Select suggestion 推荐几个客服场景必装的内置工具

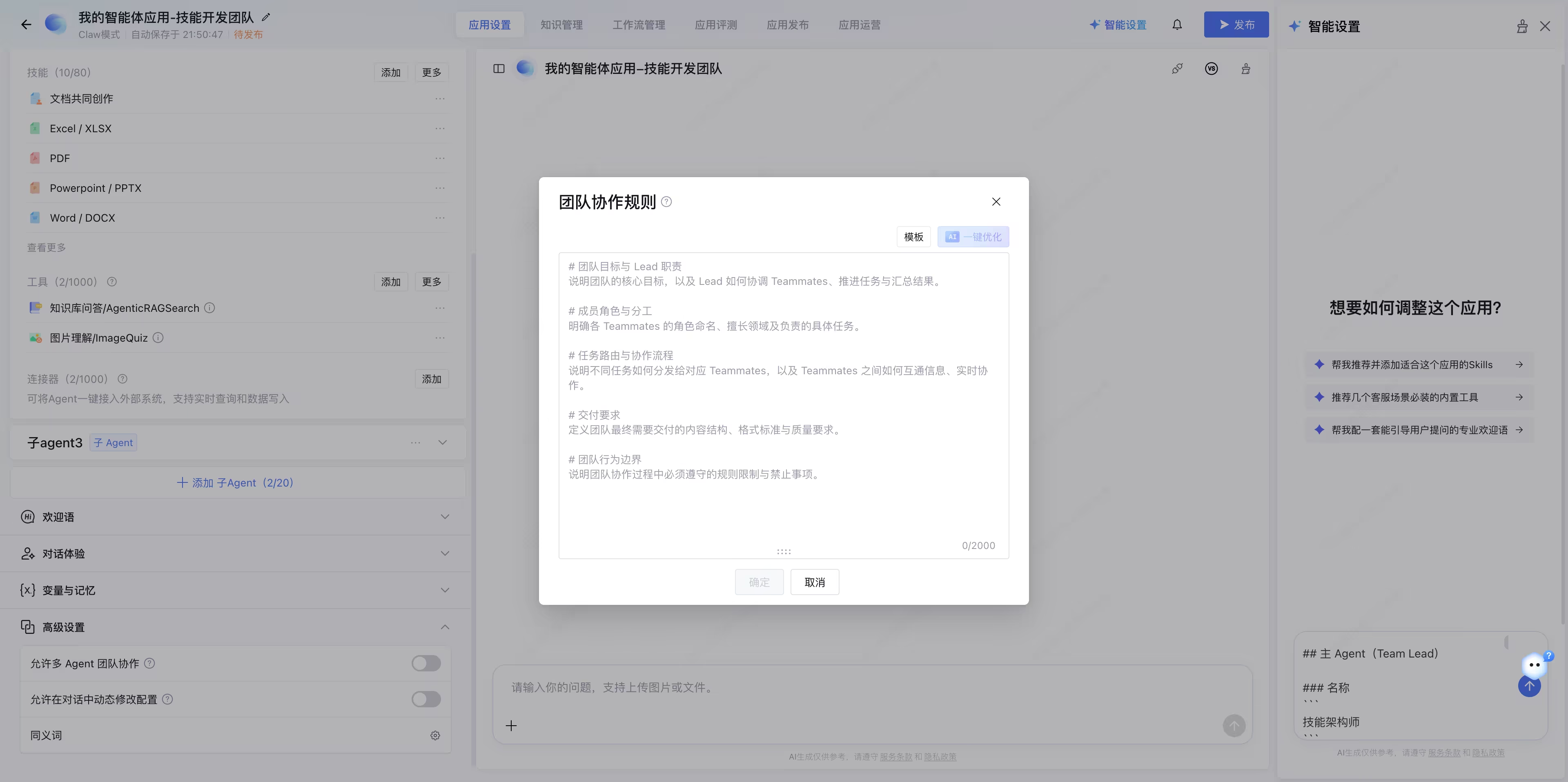[x=1419, y=398]
